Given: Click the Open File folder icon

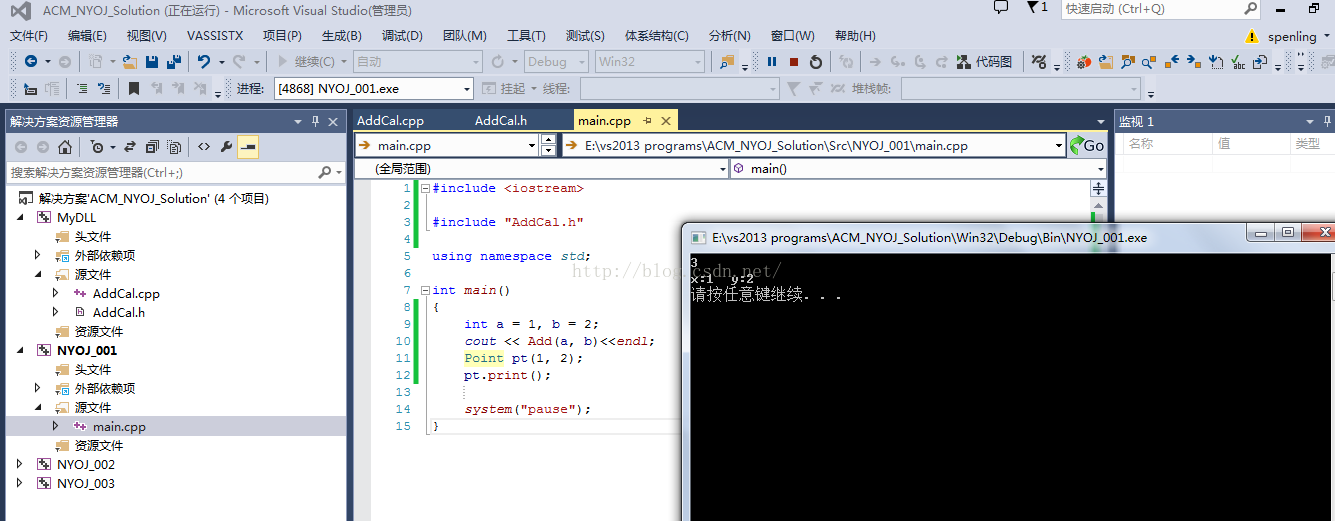Looking at the screenshot, I should pyautogui.click(x=130, y=62).
